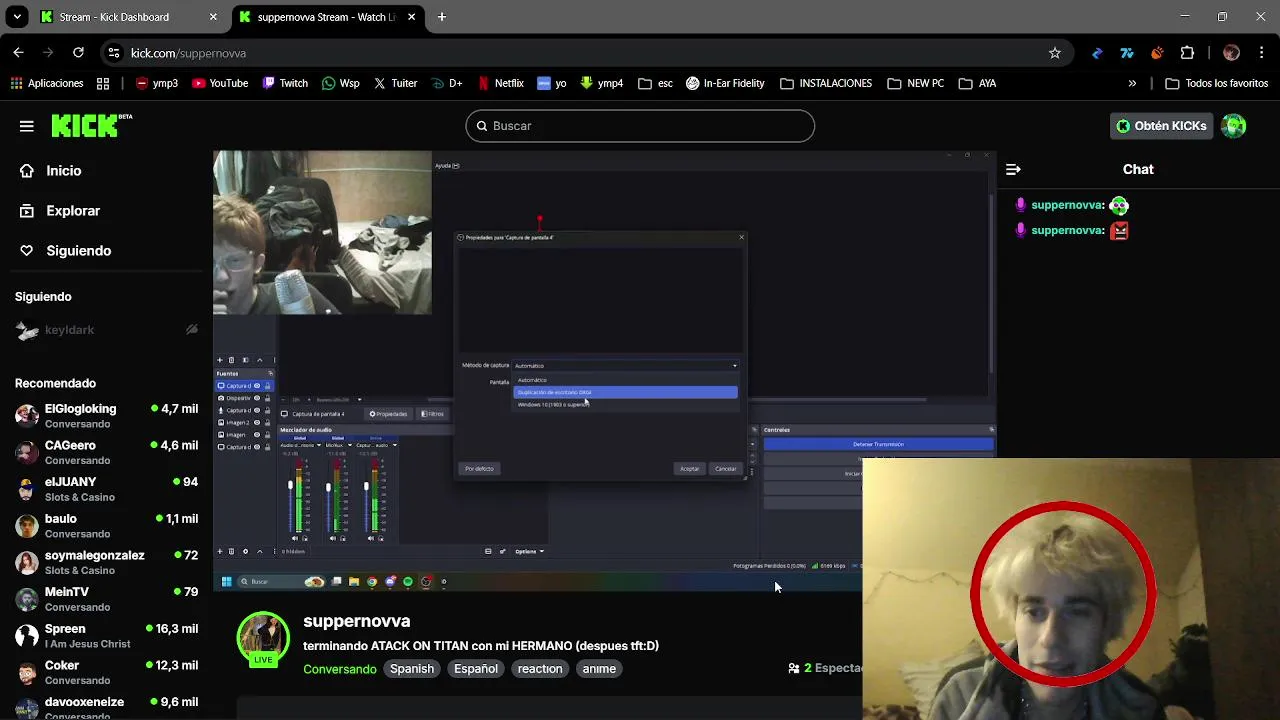Click the Detener Transmisión button
Screen dimensions: 1280x720
(x=878, y=444)
